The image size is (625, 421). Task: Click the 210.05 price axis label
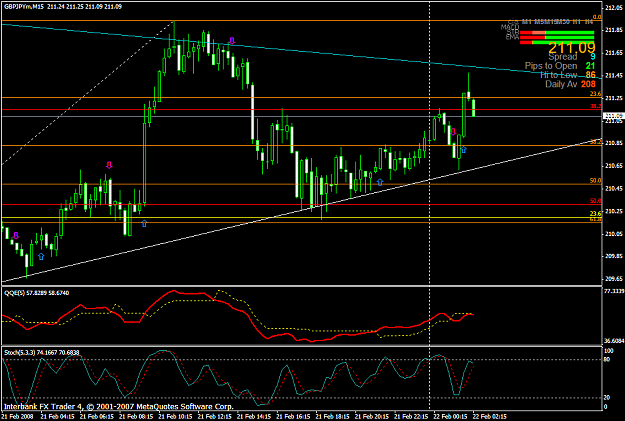(614, 234)
